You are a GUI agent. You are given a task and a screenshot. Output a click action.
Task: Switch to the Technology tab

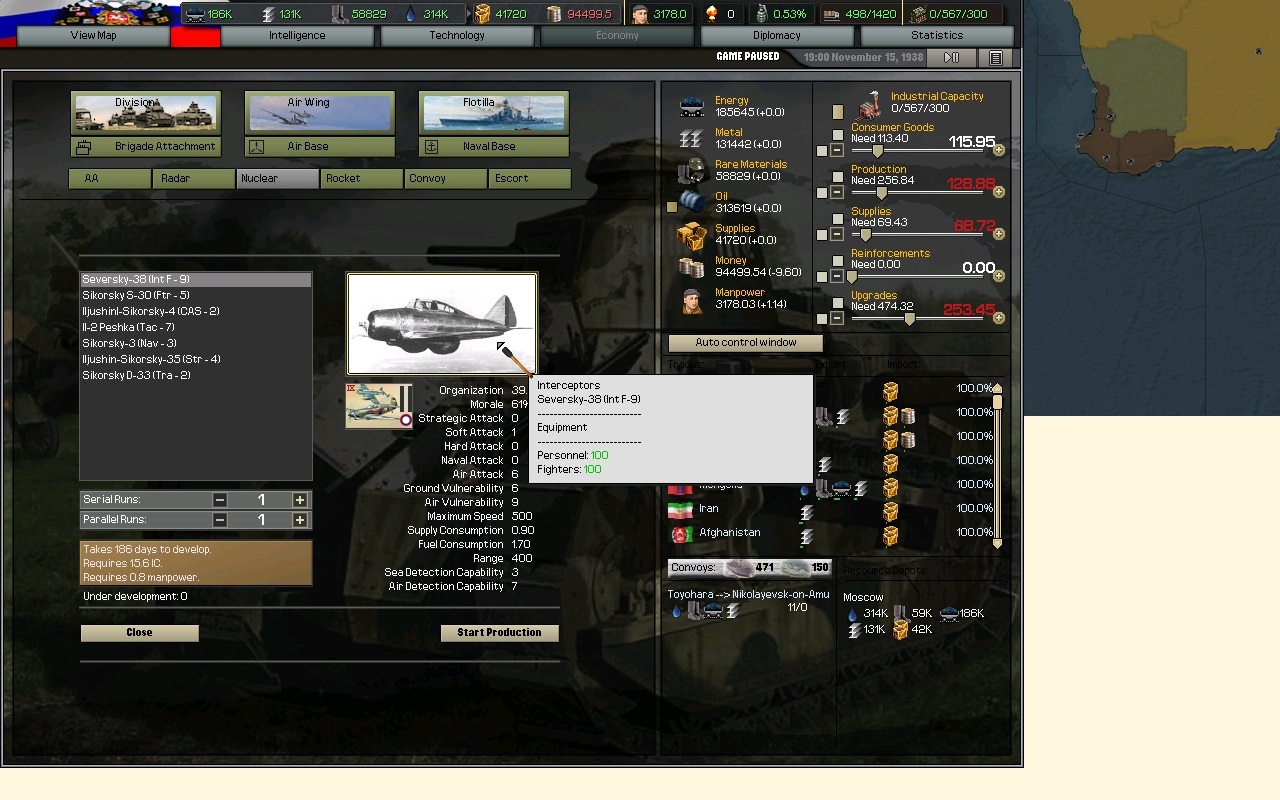457,36
